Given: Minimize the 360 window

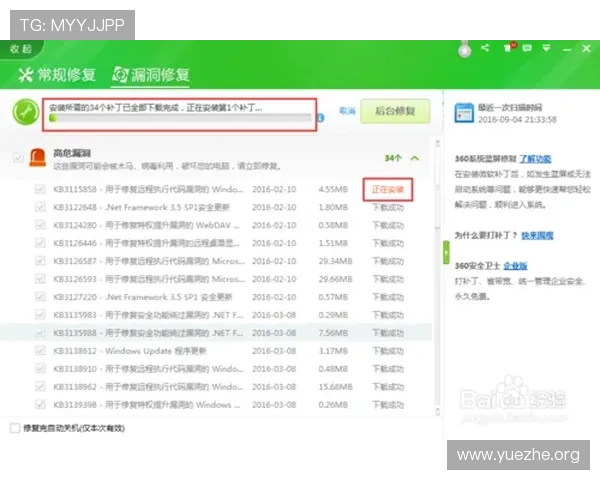Looking at the screenshot, I should (567, 49).
